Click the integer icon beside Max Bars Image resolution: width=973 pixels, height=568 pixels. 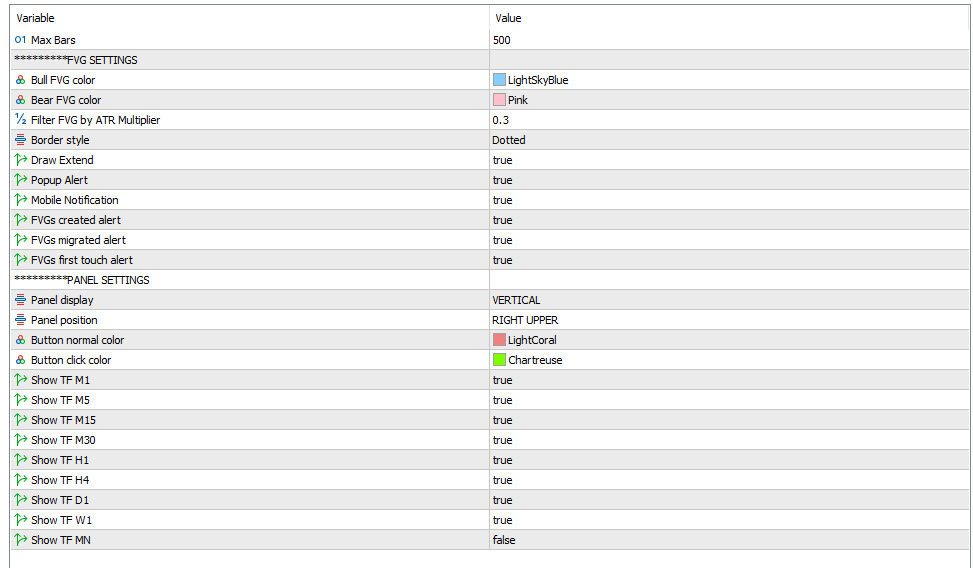pos(20,40)
